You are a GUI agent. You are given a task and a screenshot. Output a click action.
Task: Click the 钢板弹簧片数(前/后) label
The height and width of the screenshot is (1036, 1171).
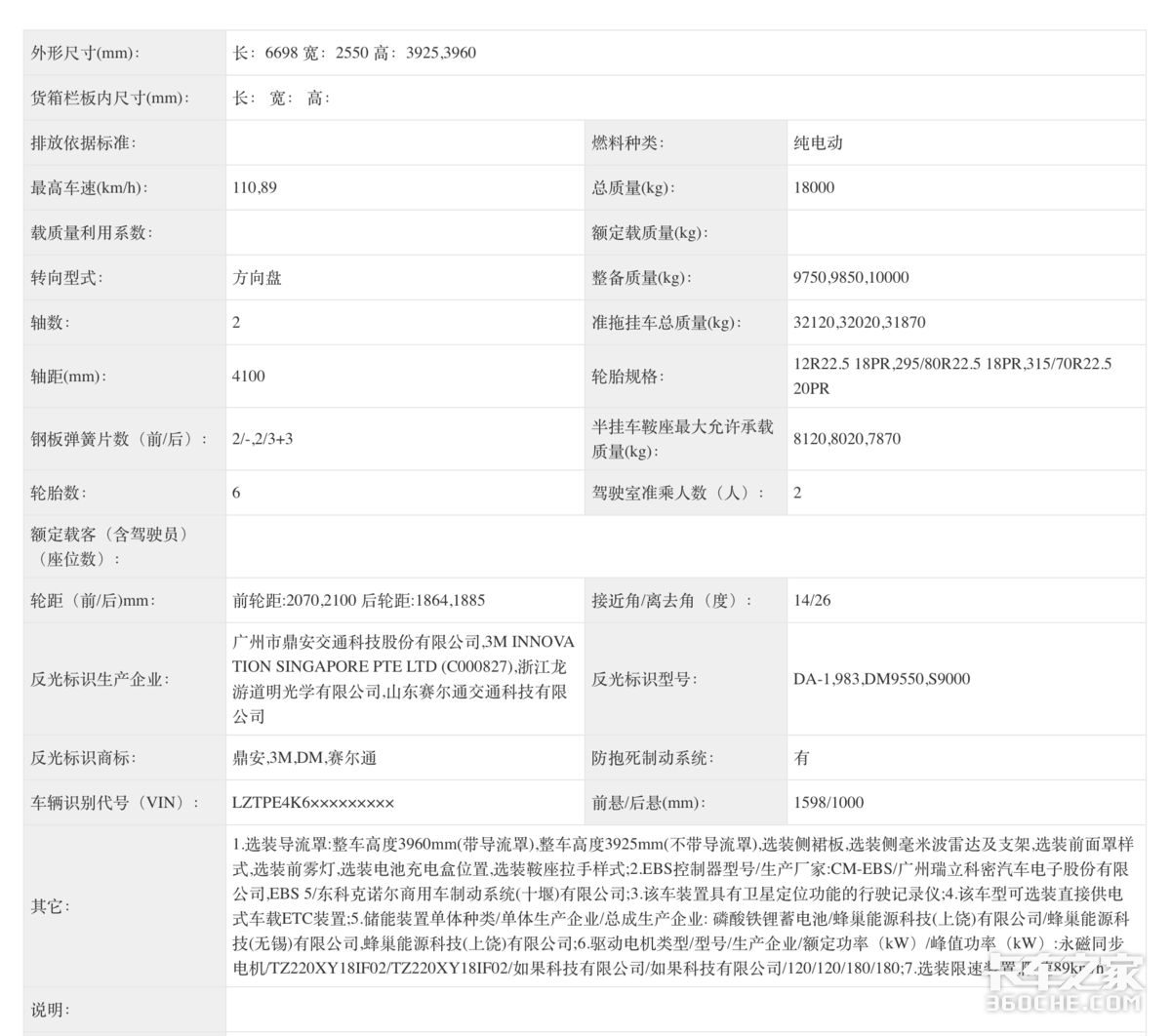(x=118, y=439)
